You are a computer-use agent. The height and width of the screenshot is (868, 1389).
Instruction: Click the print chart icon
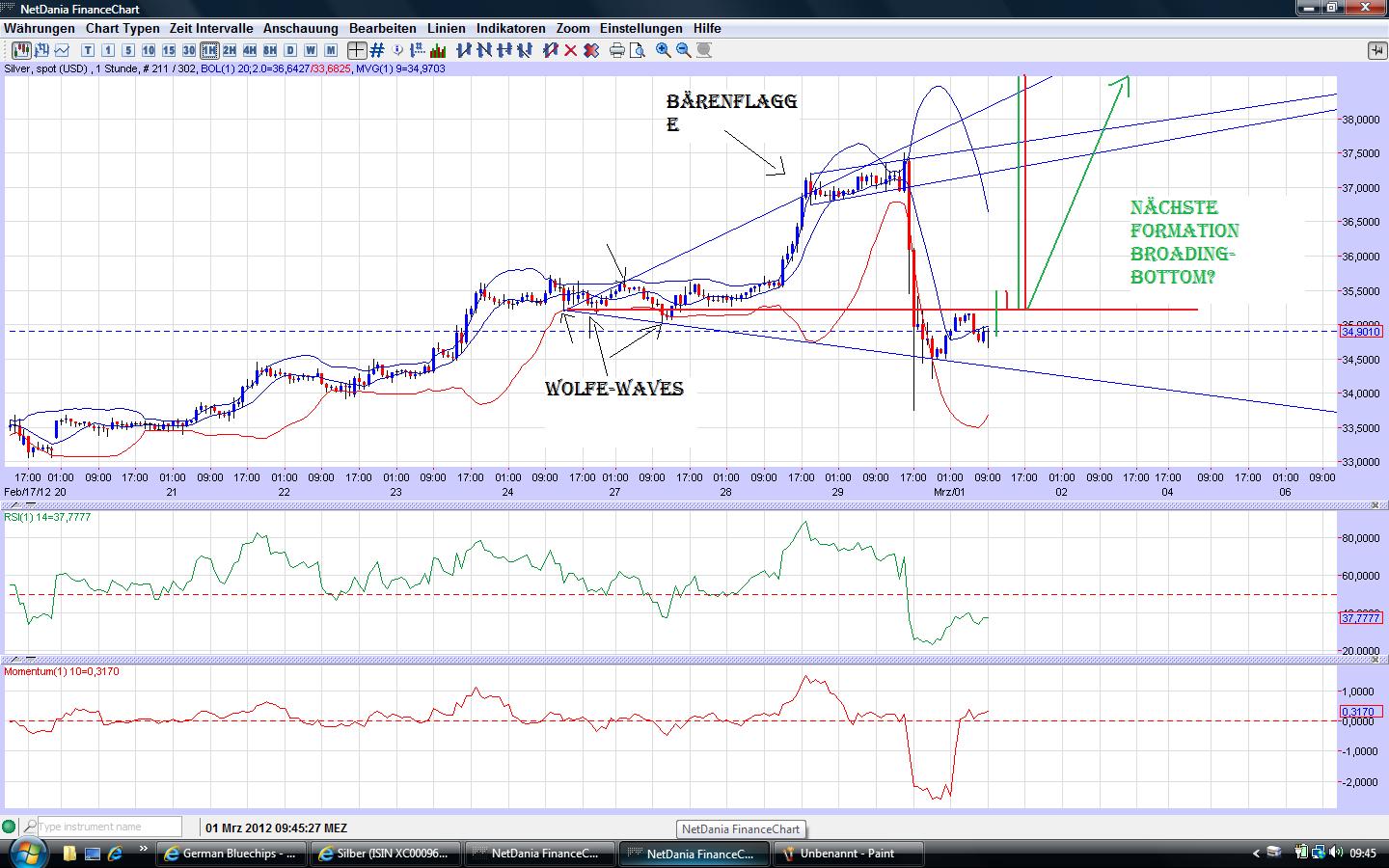pyautogui.click(x=617, y=50)
